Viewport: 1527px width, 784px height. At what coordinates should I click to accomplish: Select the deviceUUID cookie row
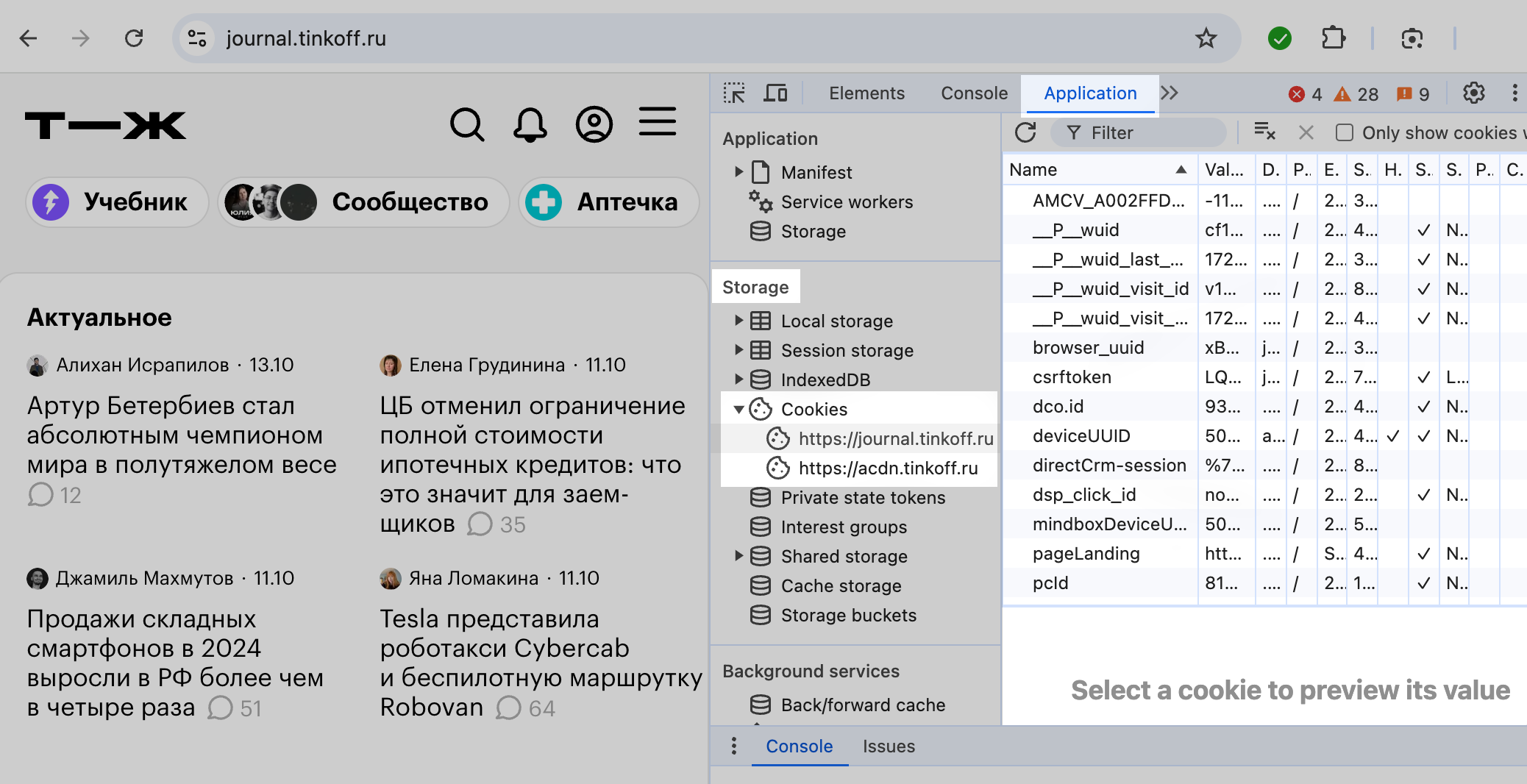pos(1265,435)
